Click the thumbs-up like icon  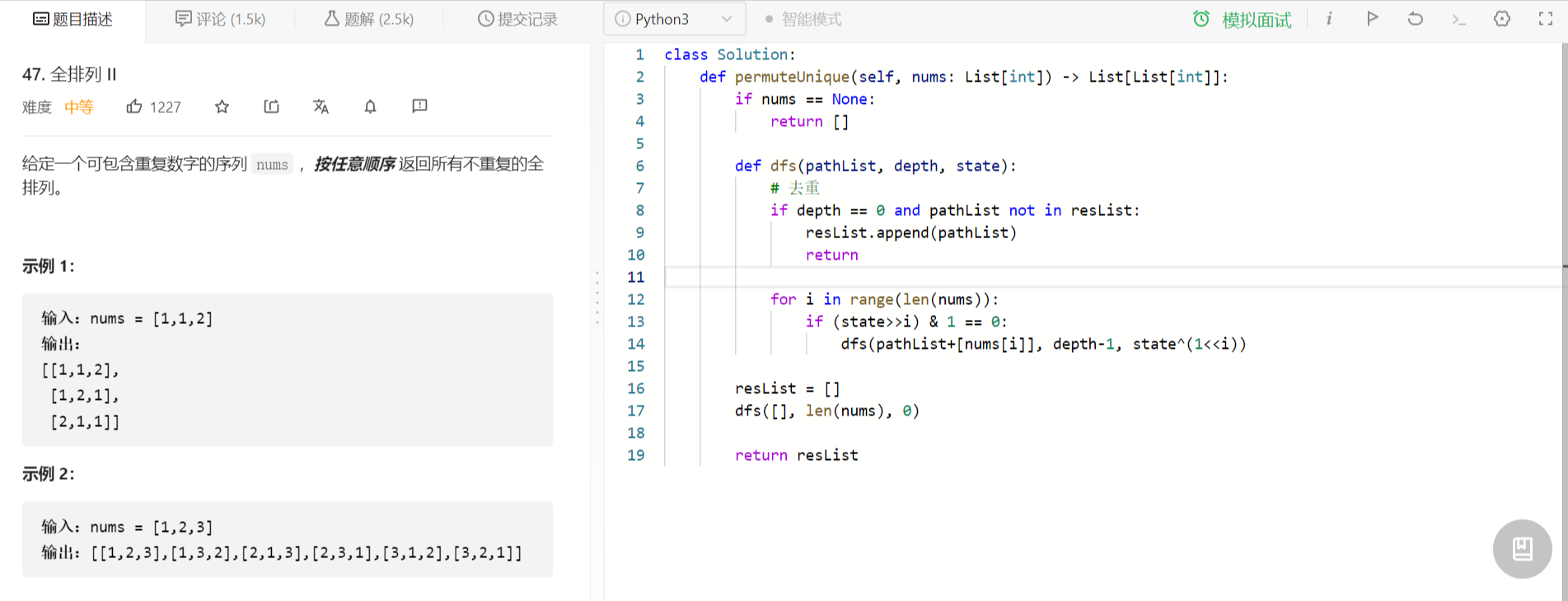(x=134, y=106)
